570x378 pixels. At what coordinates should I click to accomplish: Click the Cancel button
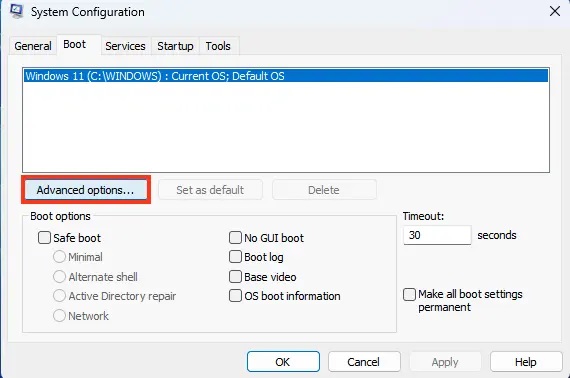(x=364, y=362)
